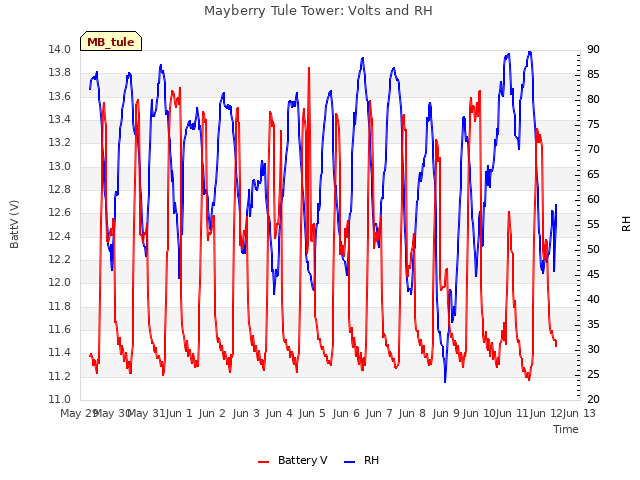Click the 13.2 left axis tick label
This screenshot has width=640, height=480.
(x=59, y=143)
